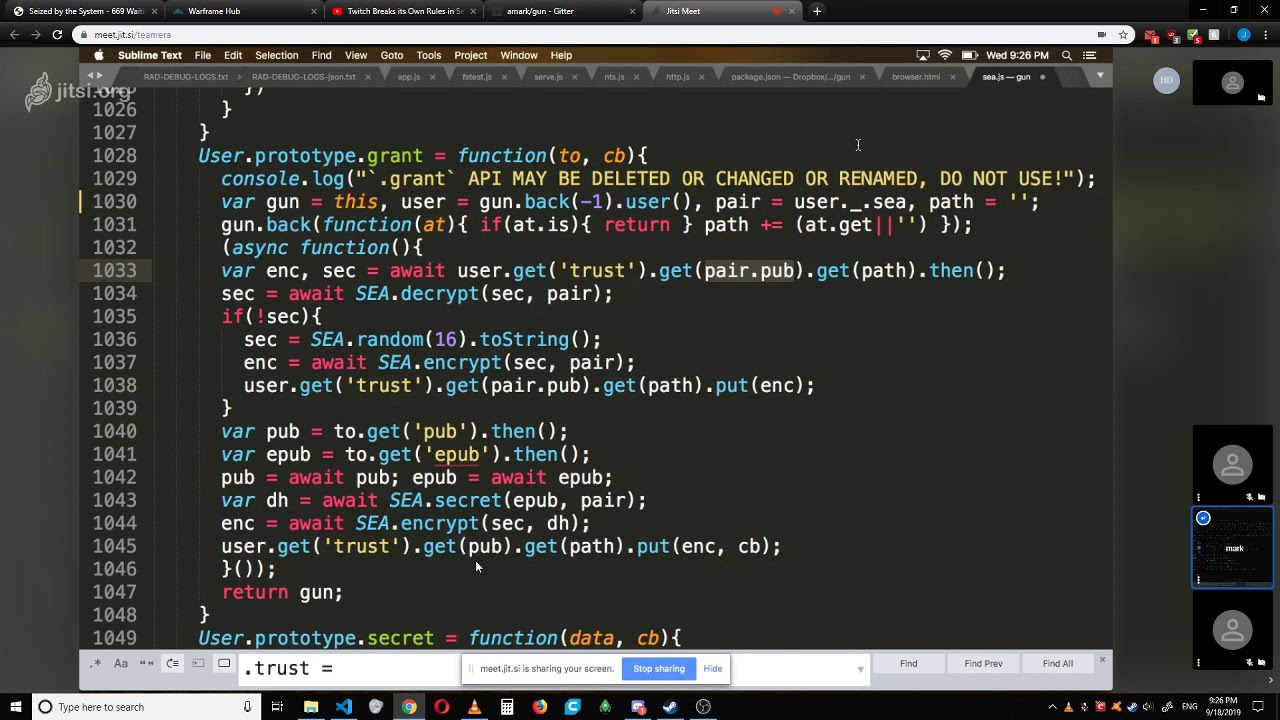Select the mark participant thumbnail
The image size is (1280, 720).
click(1233, 547)
